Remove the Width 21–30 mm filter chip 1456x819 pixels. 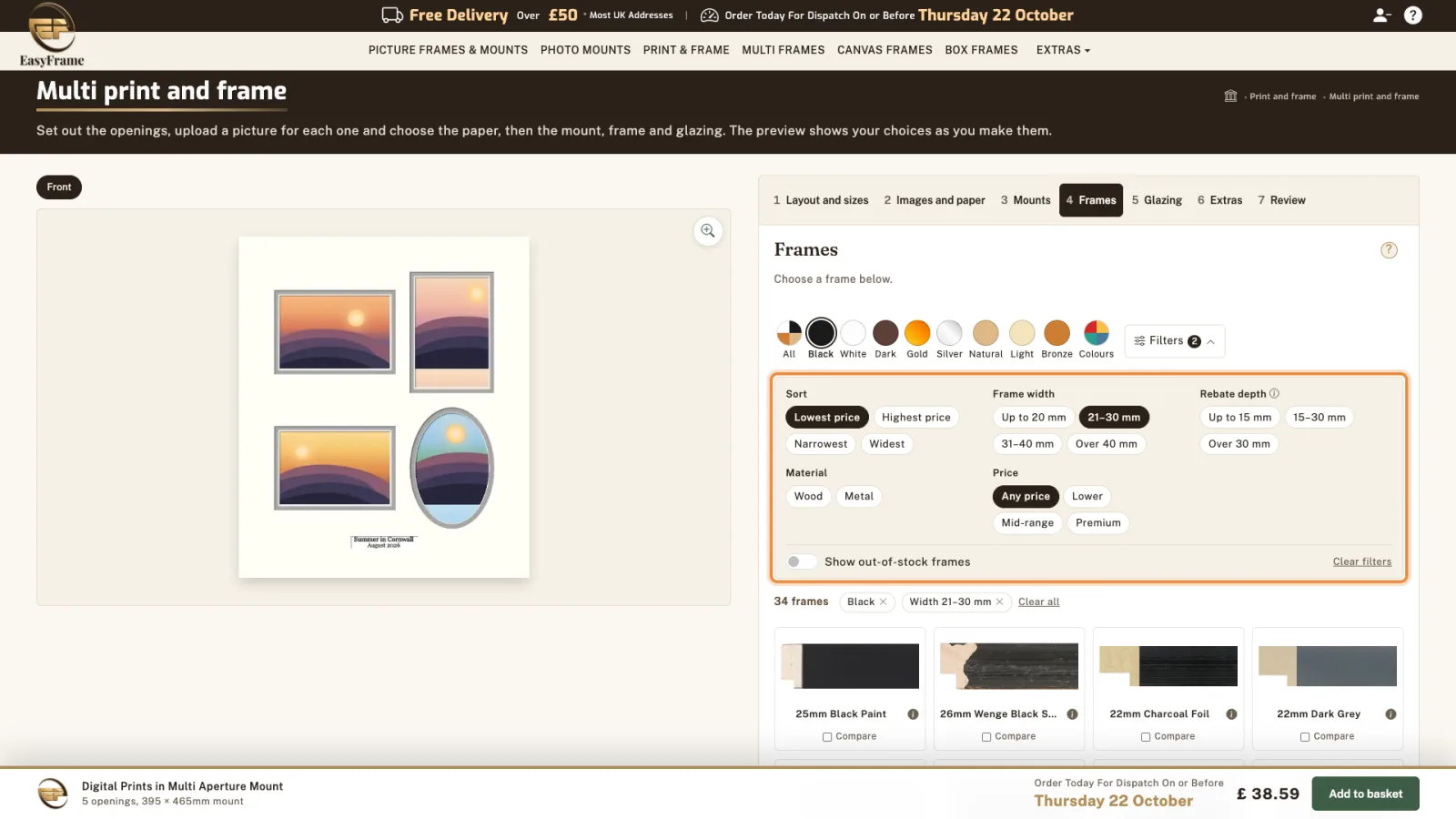[x=999, y=602]
